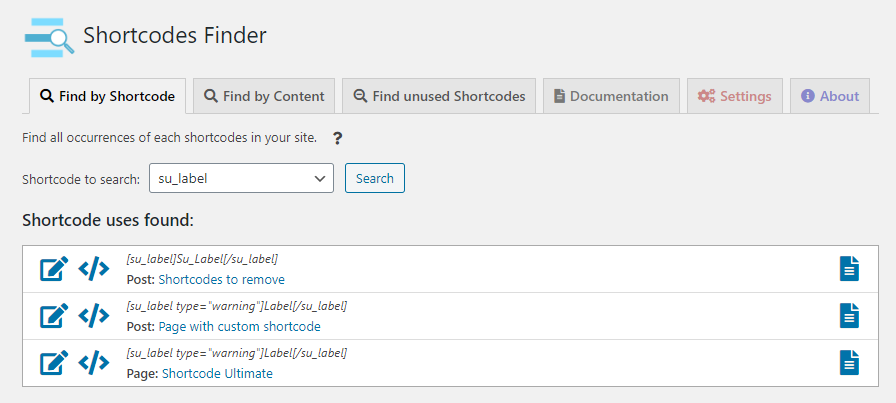Click the Shortcodes Finder logo icon
The image size is (896, 403).
tap(48, 37)
